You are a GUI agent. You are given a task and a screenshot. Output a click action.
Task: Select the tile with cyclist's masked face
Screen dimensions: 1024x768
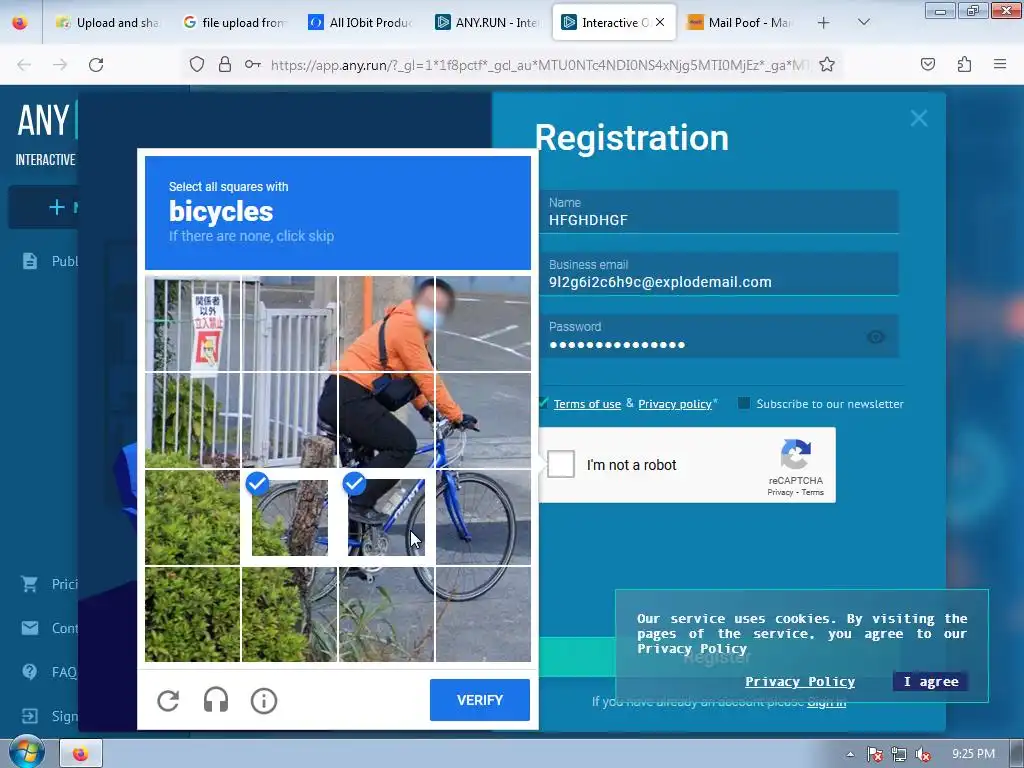(x=386, y=323)
